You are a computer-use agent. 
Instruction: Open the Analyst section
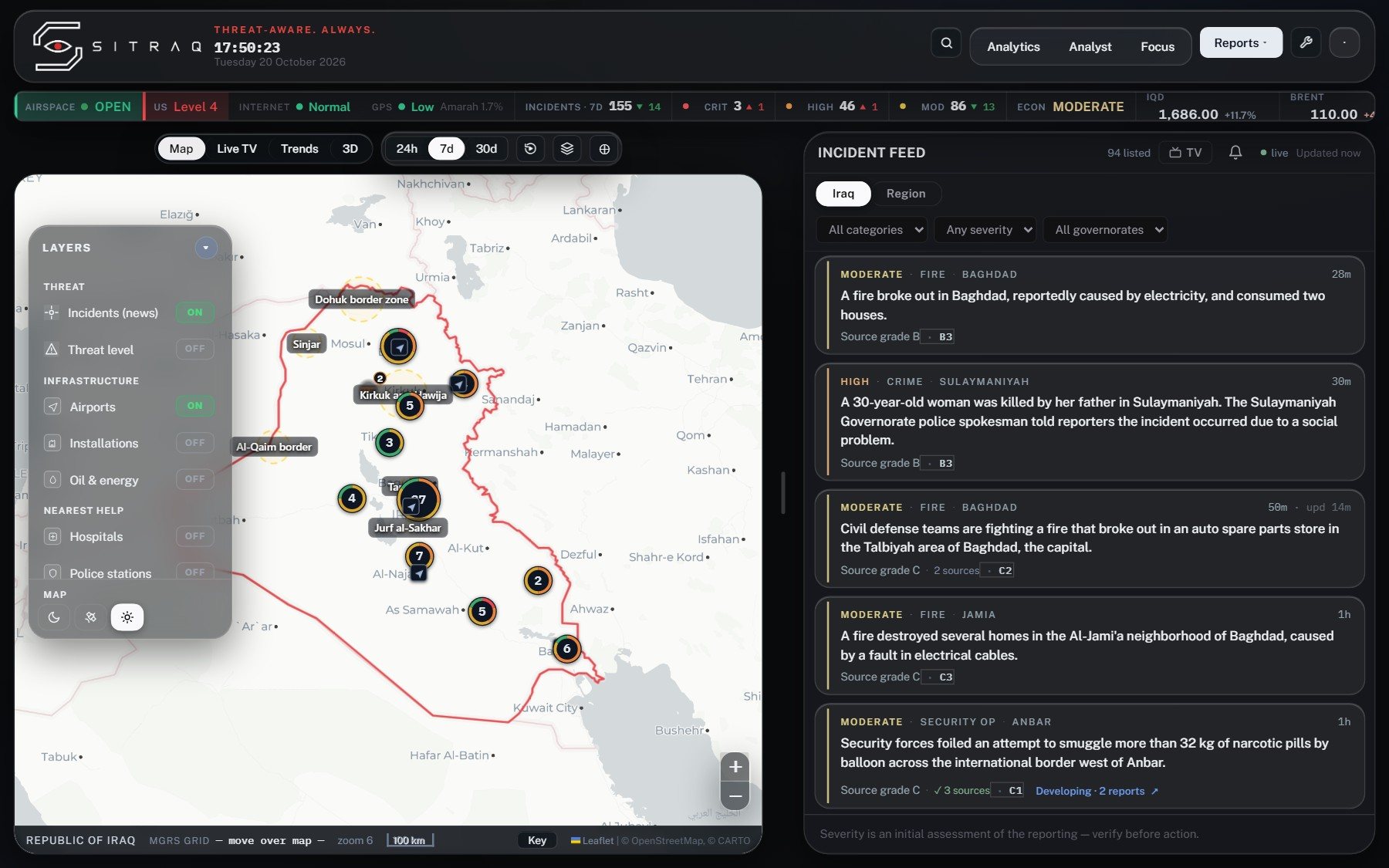pos(1090,47)
